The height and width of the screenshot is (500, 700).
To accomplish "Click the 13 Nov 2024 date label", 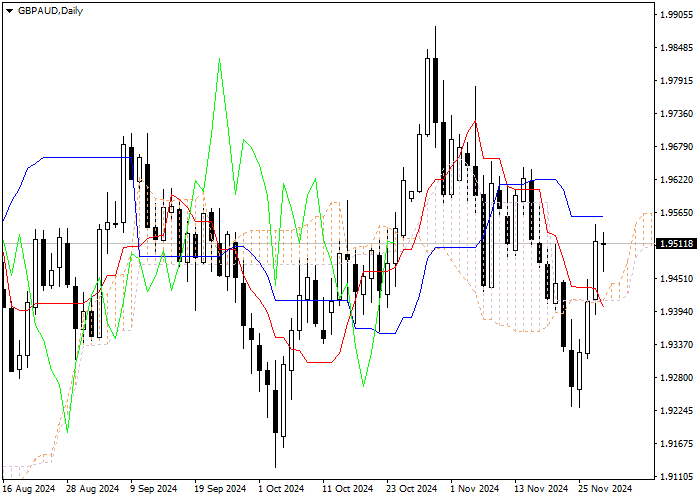I will tap(541, 489).
